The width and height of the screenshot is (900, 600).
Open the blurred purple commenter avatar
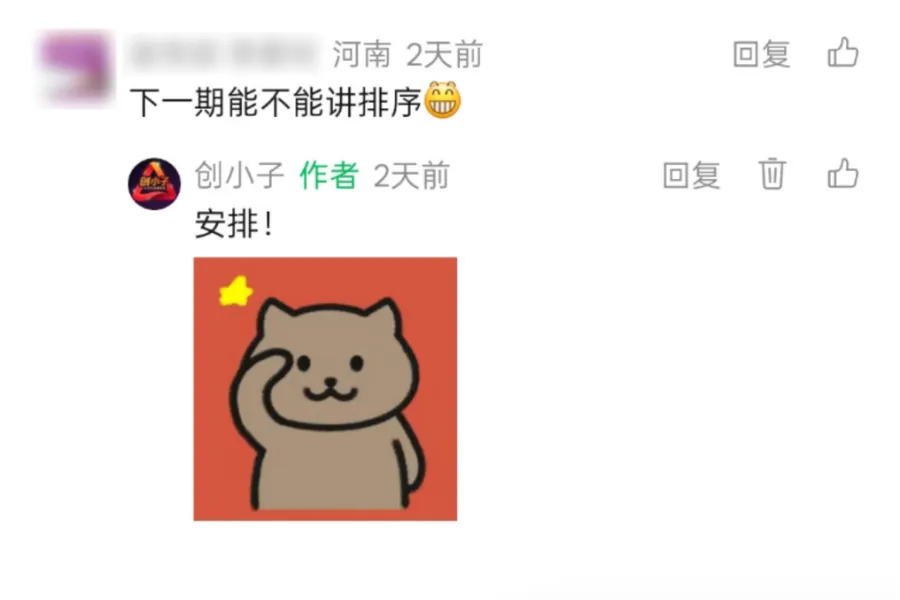tap(75, 68)
